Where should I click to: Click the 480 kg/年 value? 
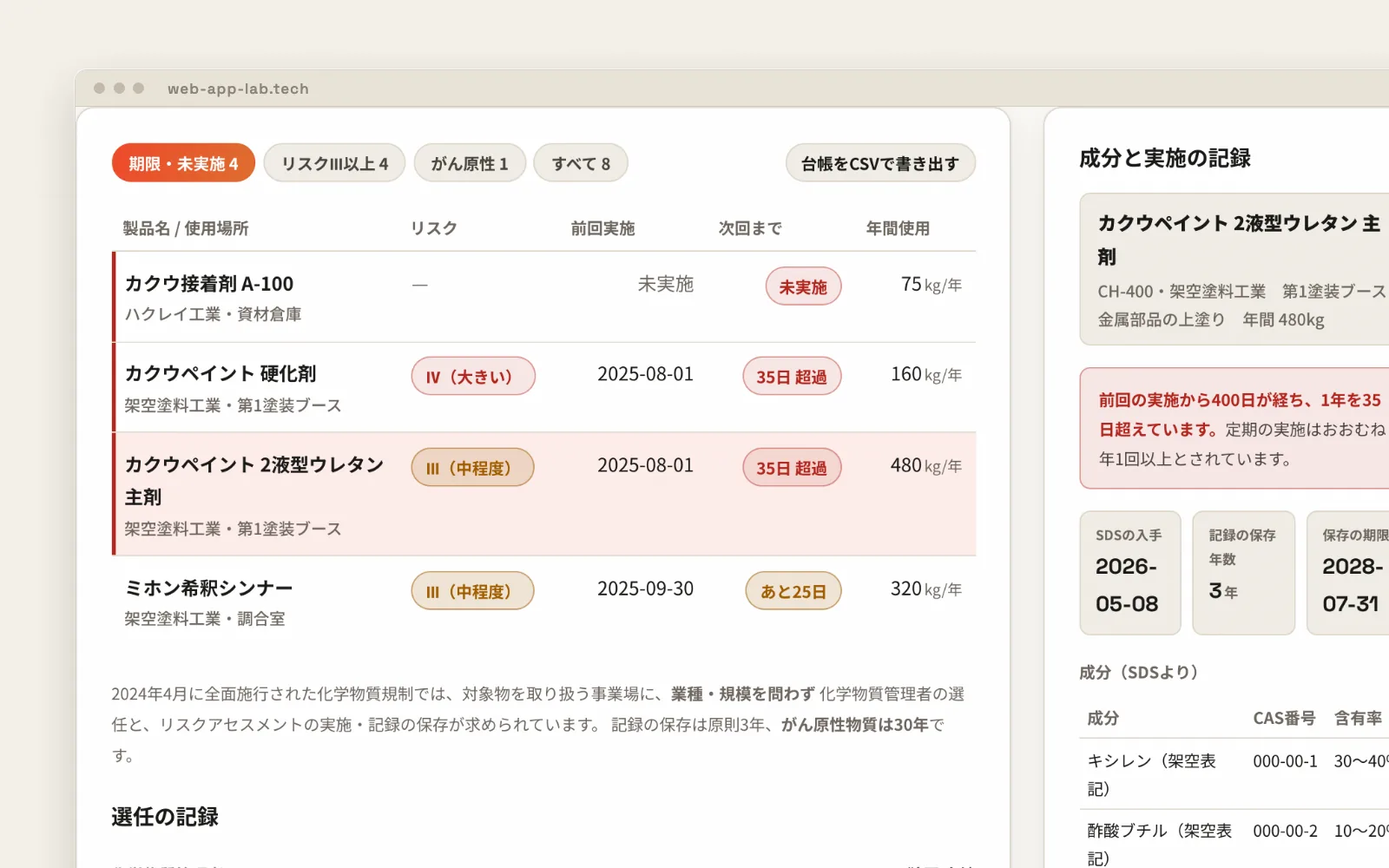tap(926, 466)
